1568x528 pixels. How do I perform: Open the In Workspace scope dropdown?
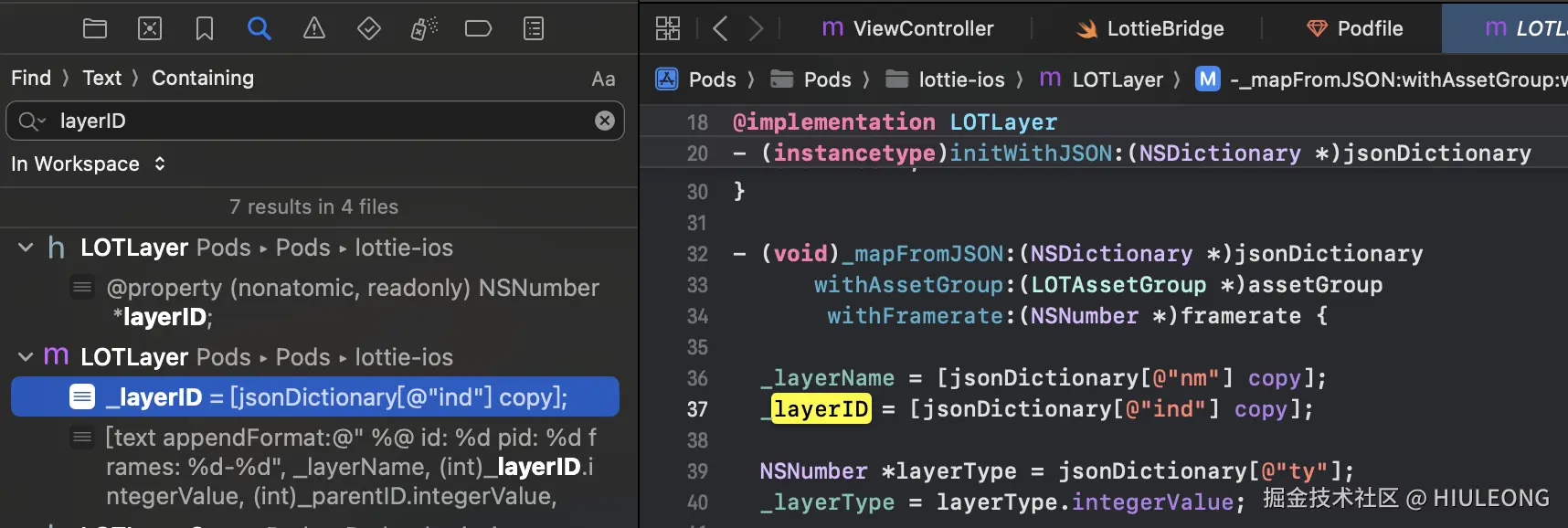pyautogui.click(x=89, y=164)
